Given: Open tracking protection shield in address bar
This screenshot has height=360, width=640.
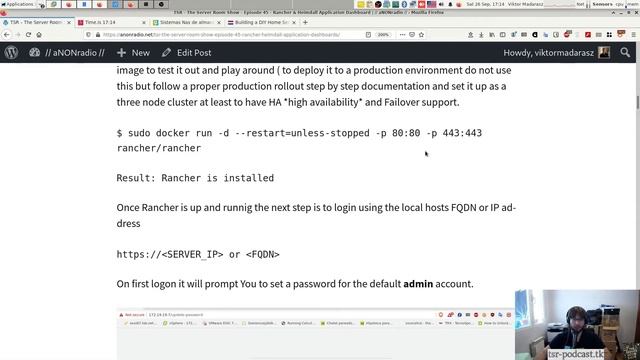Looking at the screenshot, I should click(x=88, y=35).
